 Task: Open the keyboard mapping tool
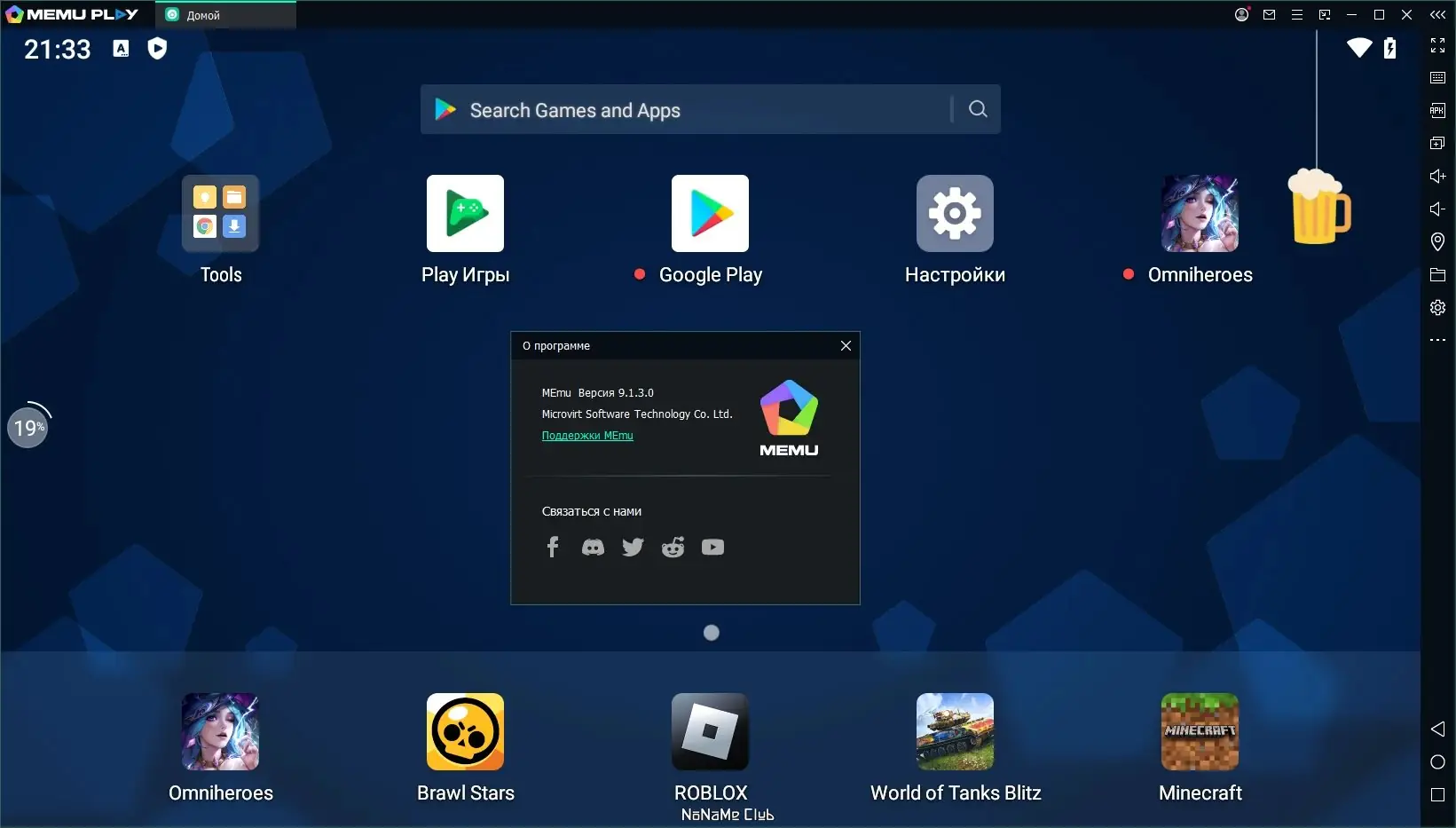(x=1438, y=78)
